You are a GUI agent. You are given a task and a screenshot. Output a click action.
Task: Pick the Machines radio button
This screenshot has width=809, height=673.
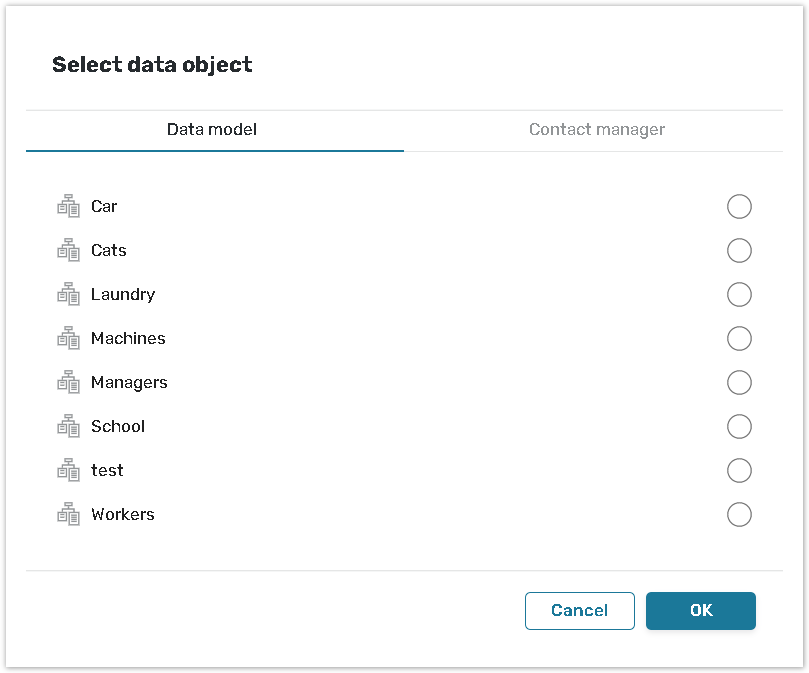click(x=739, y=339)
